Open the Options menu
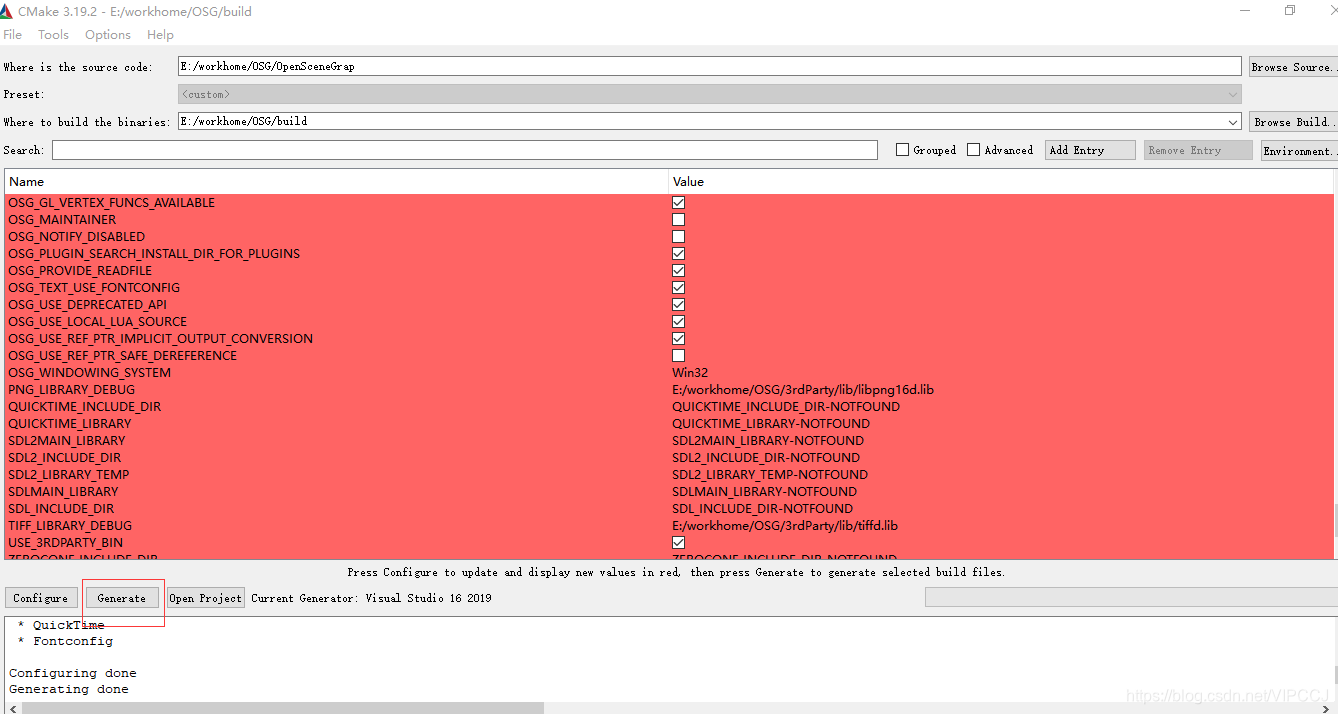Viewport: 1338px width, 714px height. coord(108,34)
